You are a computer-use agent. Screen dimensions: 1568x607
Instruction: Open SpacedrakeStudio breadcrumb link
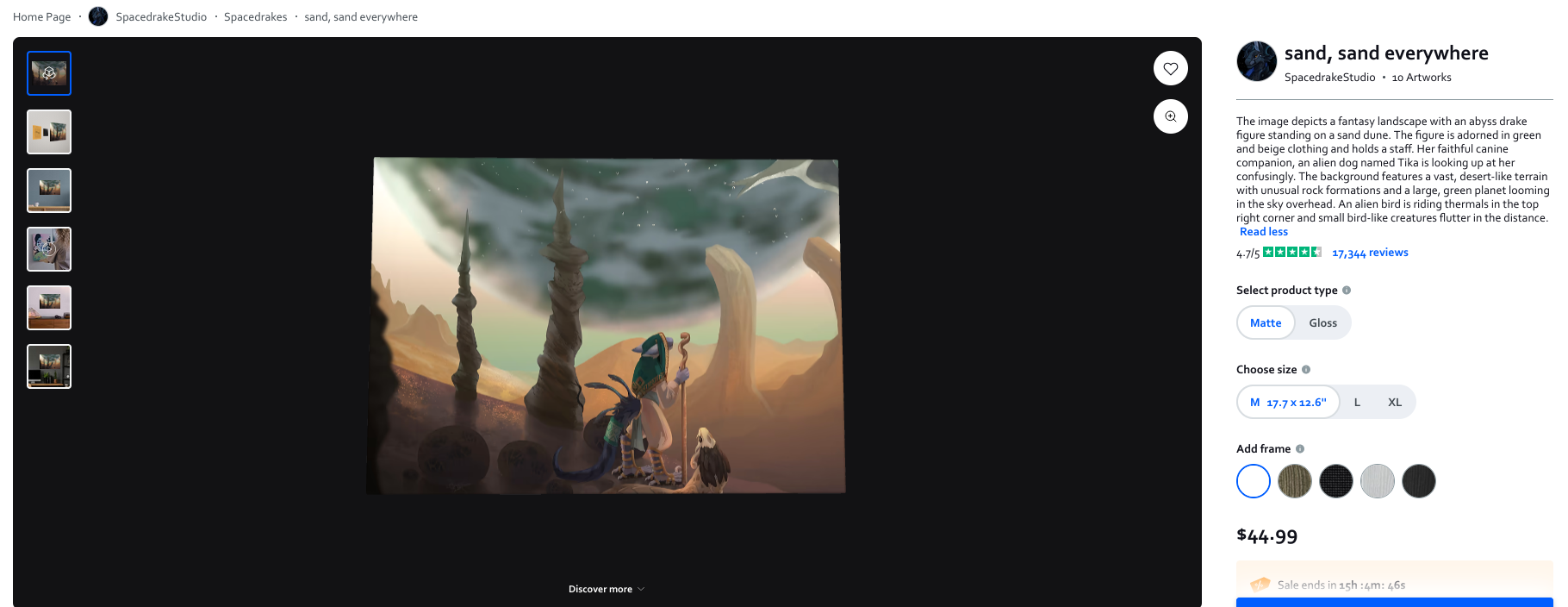click(x=161, y=16)
